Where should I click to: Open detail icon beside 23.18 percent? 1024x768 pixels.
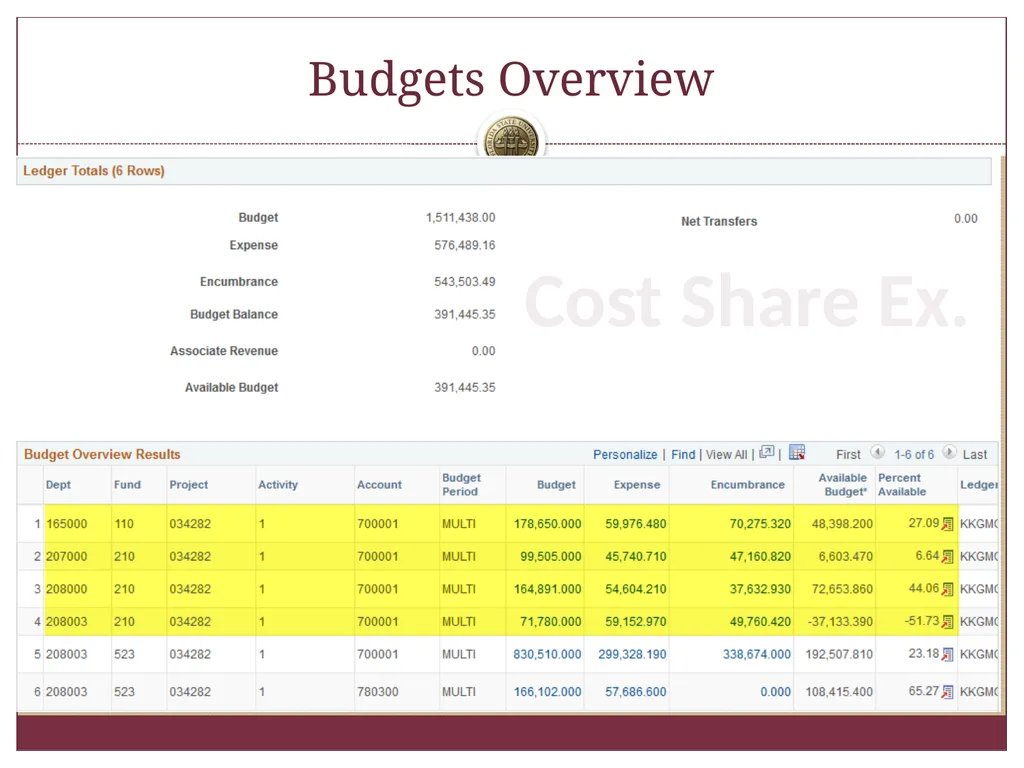[948, 654]
